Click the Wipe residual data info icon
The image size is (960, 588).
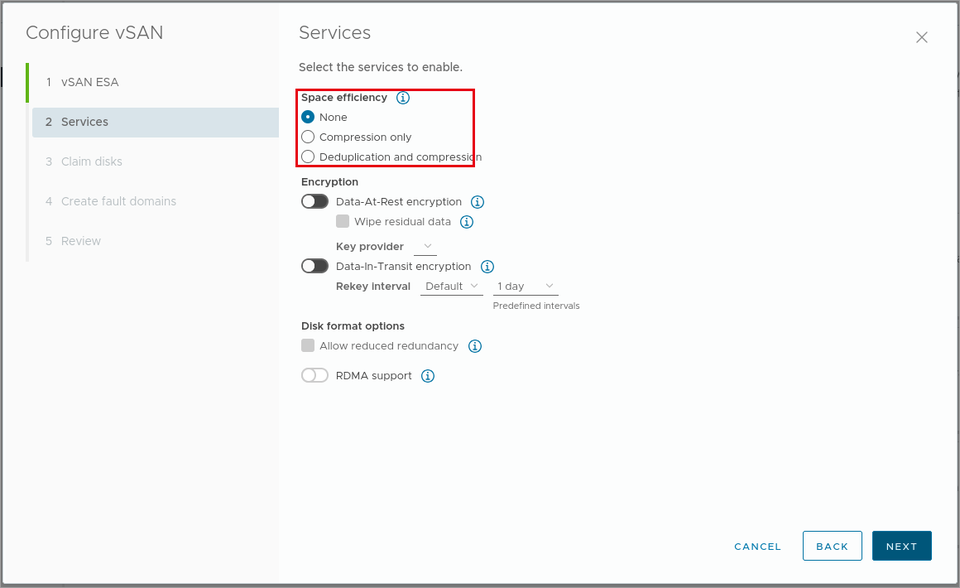(467, 222)
